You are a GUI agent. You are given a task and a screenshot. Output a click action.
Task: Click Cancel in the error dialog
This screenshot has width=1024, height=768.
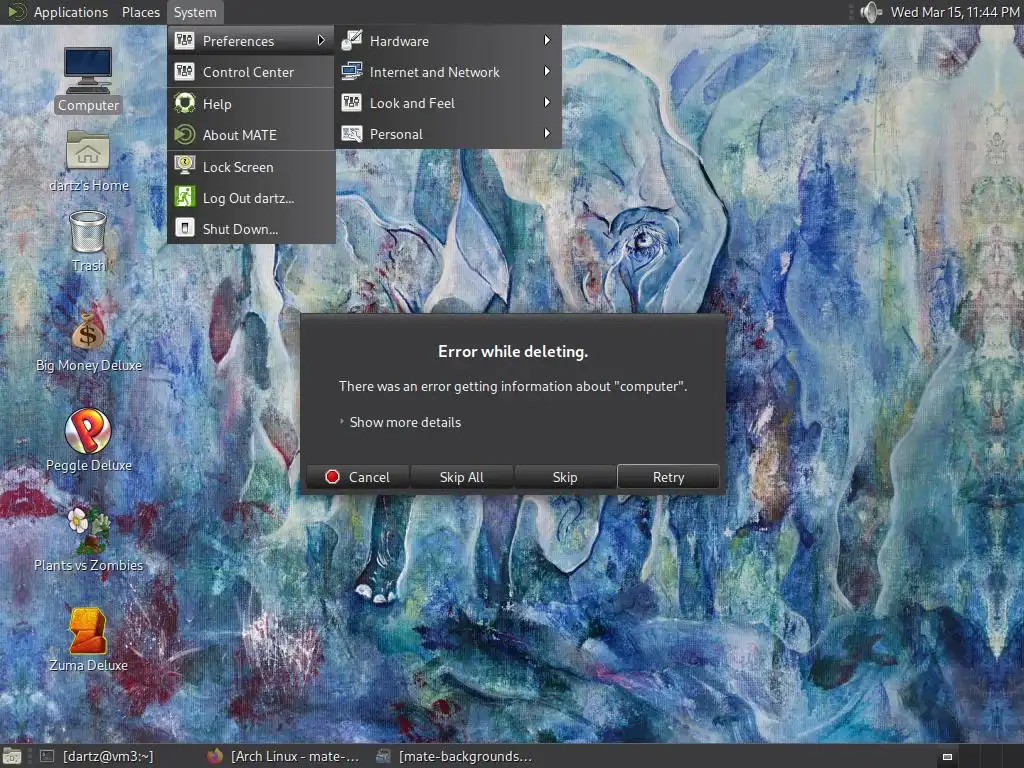tap(358, 477)
